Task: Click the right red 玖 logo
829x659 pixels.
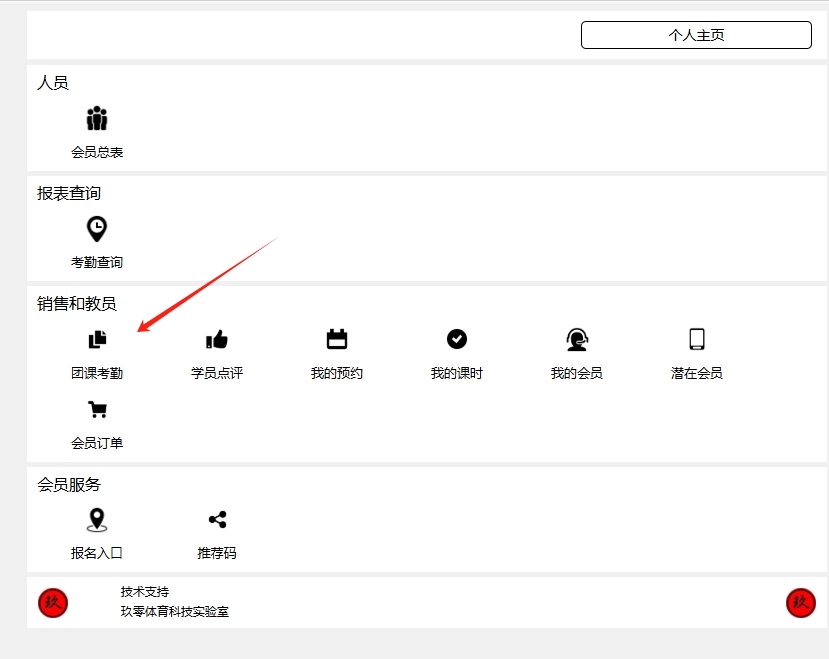Action: tap(801, 602)
